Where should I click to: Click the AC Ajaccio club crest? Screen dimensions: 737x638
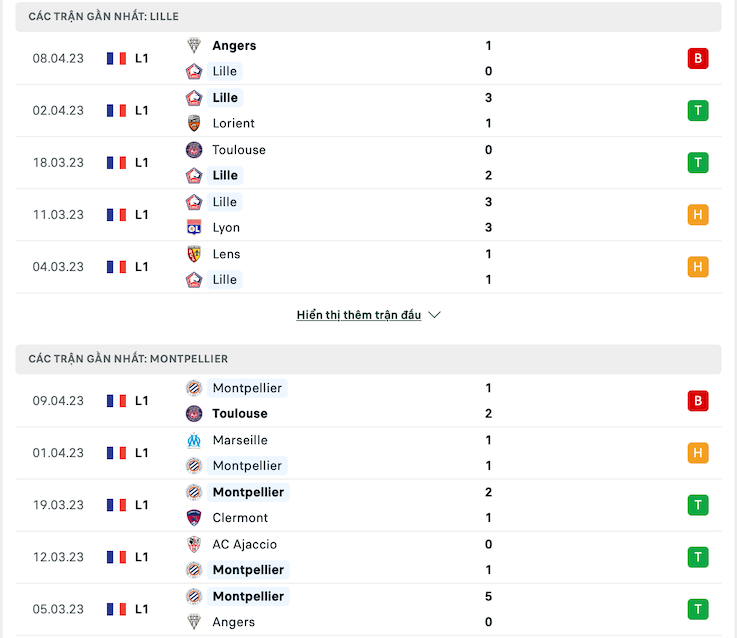coord(194,544)
